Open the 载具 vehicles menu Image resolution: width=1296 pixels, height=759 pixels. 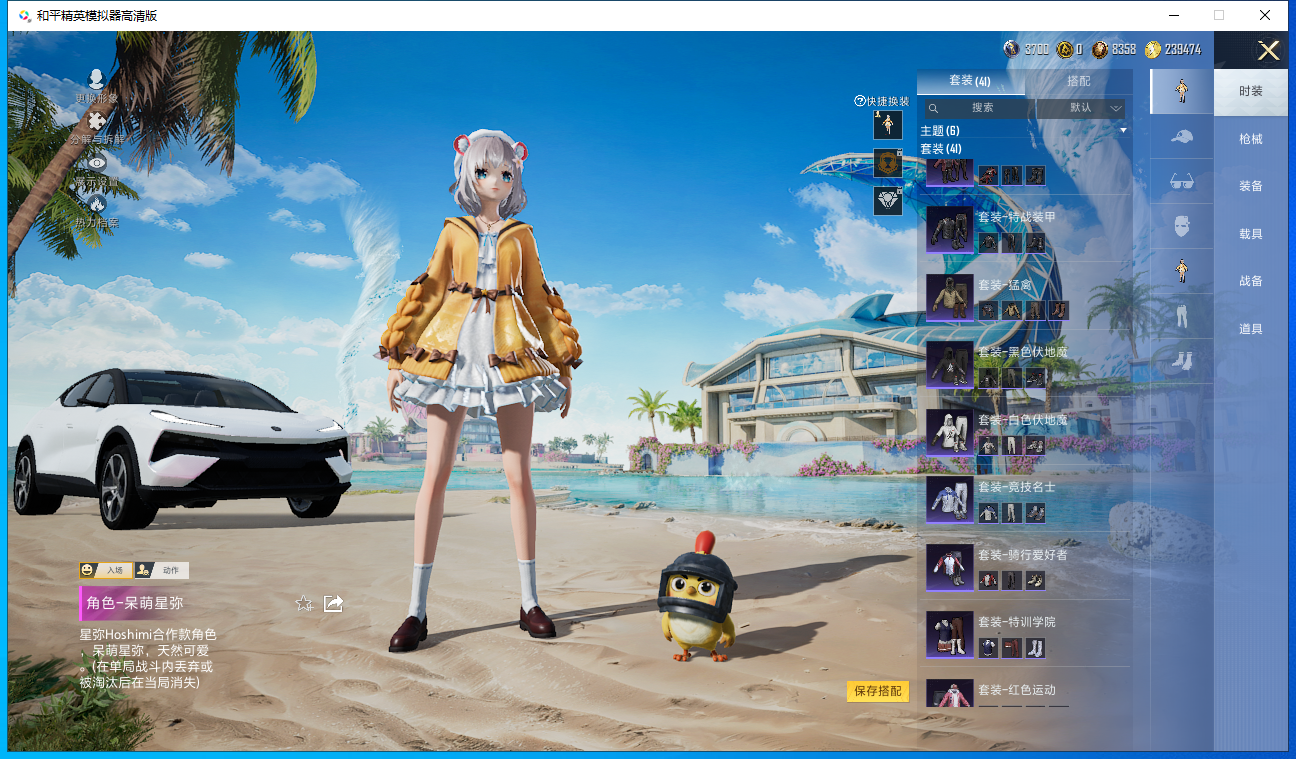(x=1251, y=234)
